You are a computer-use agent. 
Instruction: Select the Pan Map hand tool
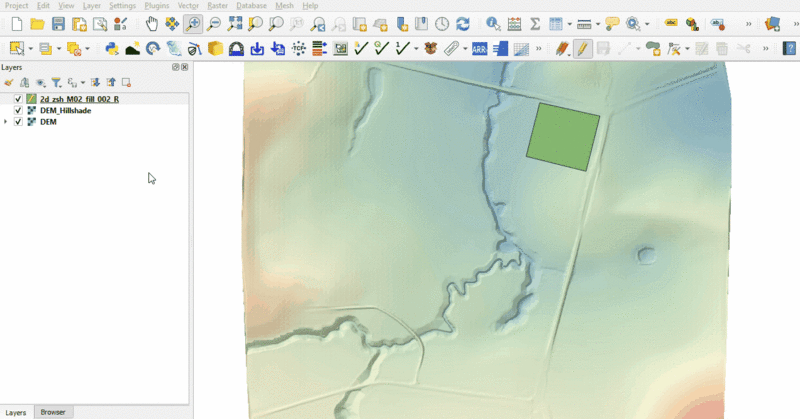(x=151, y=23)
